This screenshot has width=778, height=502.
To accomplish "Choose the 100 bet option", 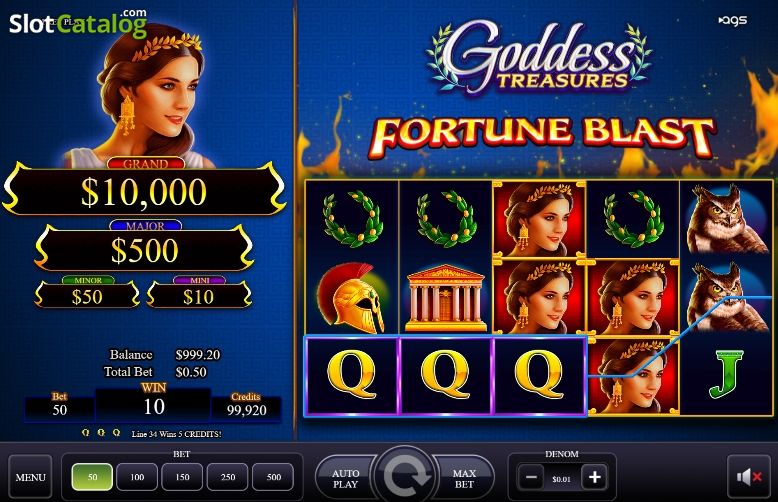I will pyautogui.click(x=137, y=477).
